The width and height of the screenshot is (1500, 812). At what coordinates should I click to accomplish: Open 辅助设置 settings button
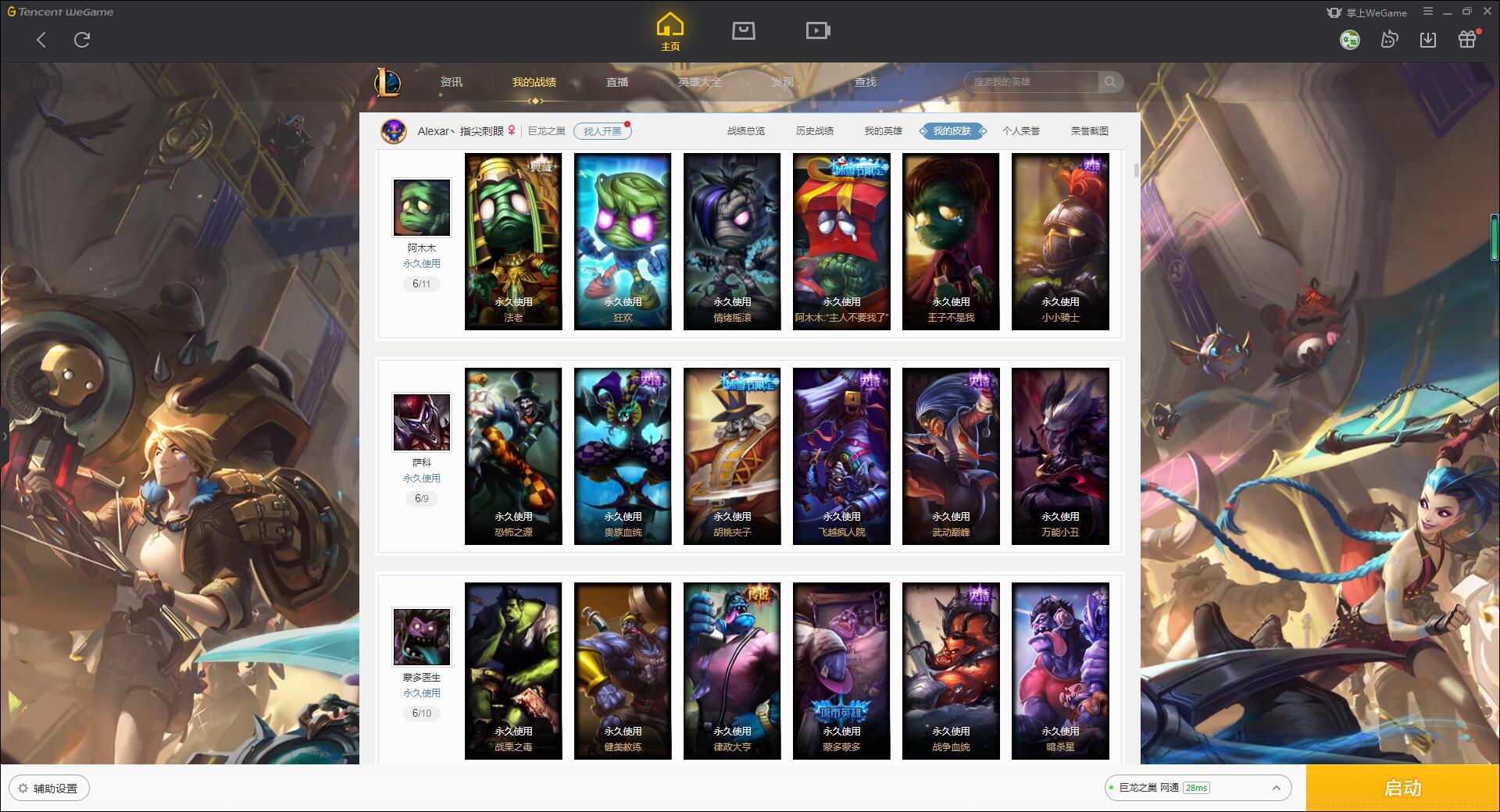coord(49,789)
